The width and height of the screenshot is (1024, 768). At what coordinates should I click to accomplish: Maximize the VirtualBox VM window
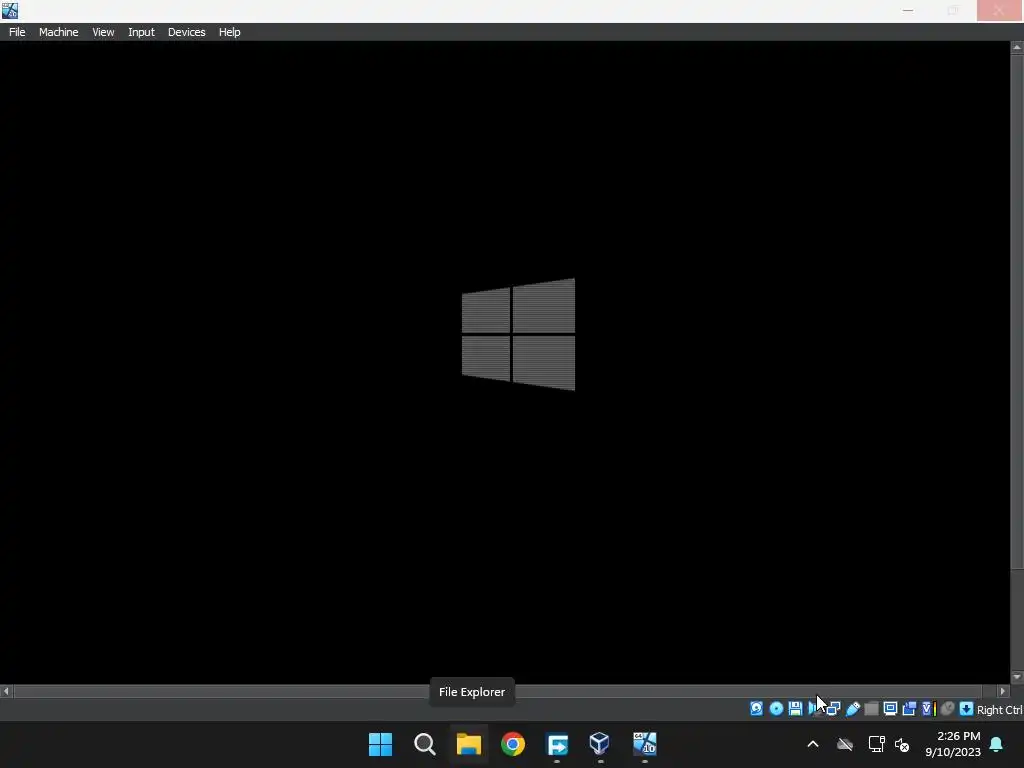pos(953,10)
